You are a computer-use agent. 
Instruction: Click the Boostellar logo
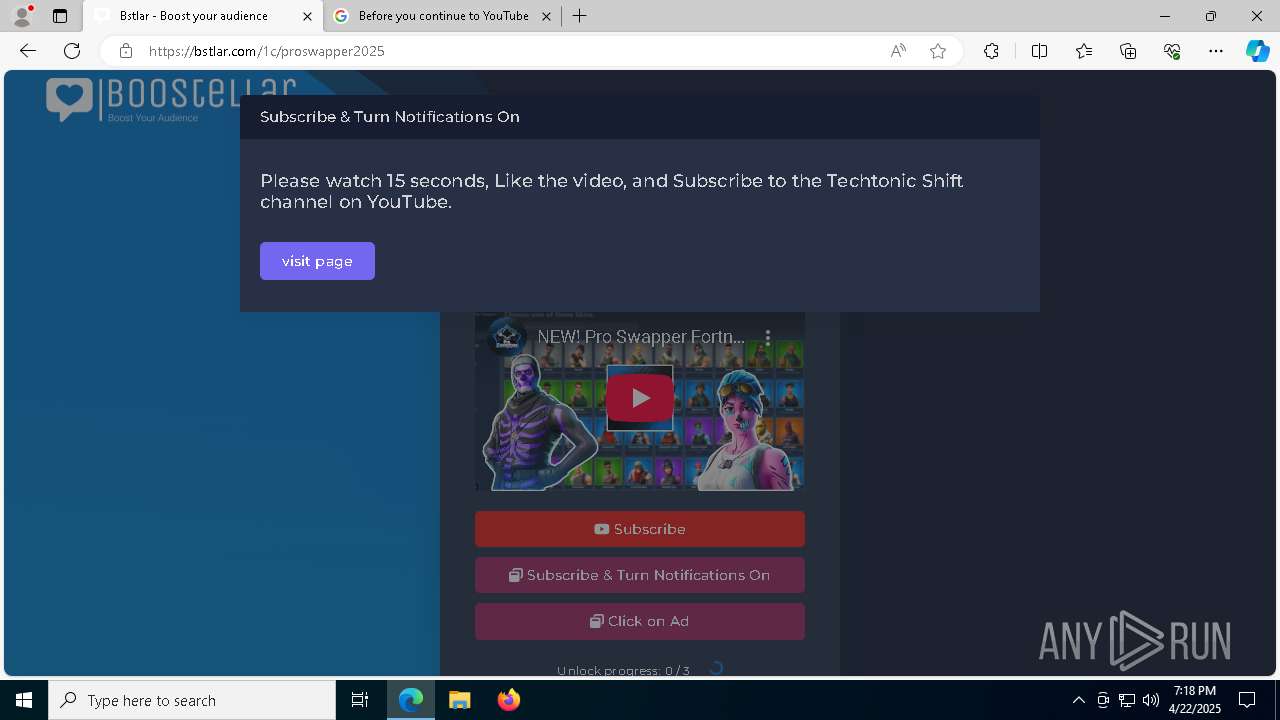coord(171,99)
